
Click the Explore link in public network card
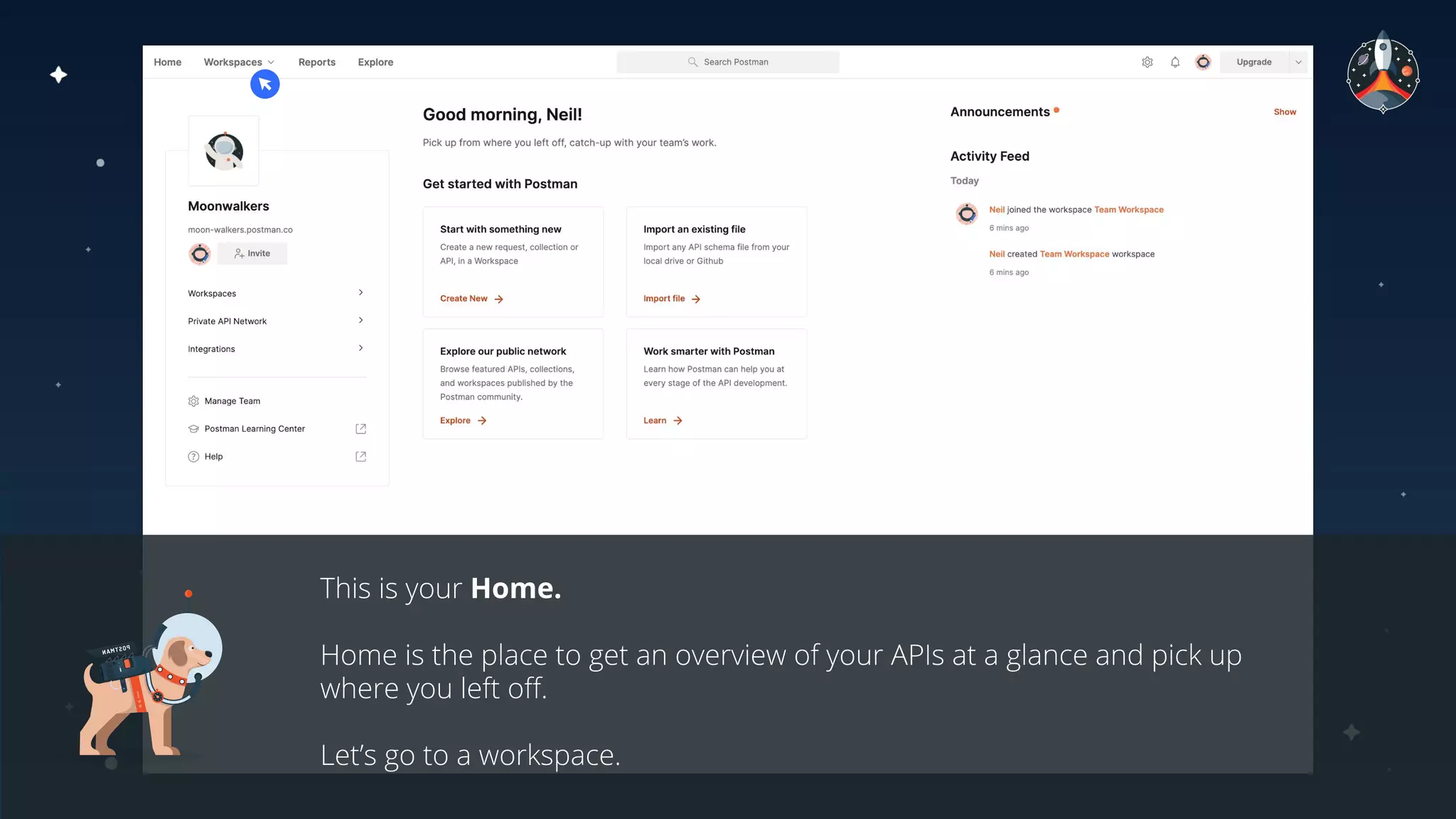[455, 421]
